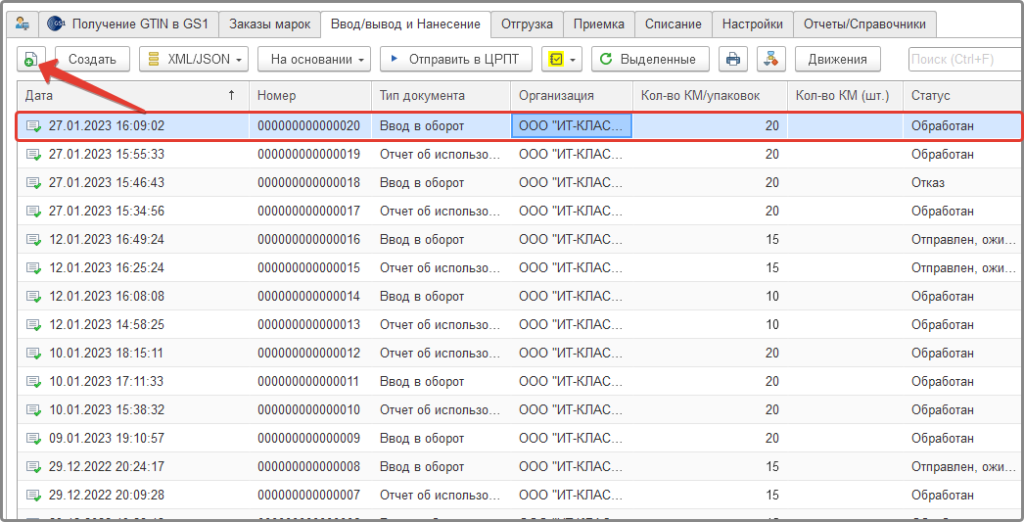Image resolution: width=1024 pixels, height=522 pixels.
Task: Click quantity 15 in row 000000000000008
Action: click(772, 466)
